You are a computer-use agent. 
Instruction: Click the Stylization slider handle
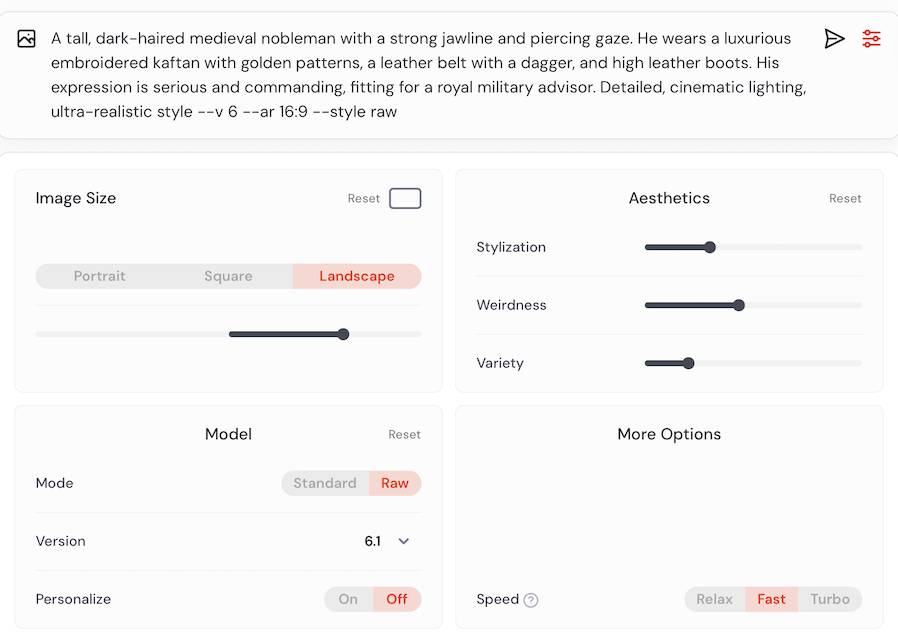pos(710,247)
